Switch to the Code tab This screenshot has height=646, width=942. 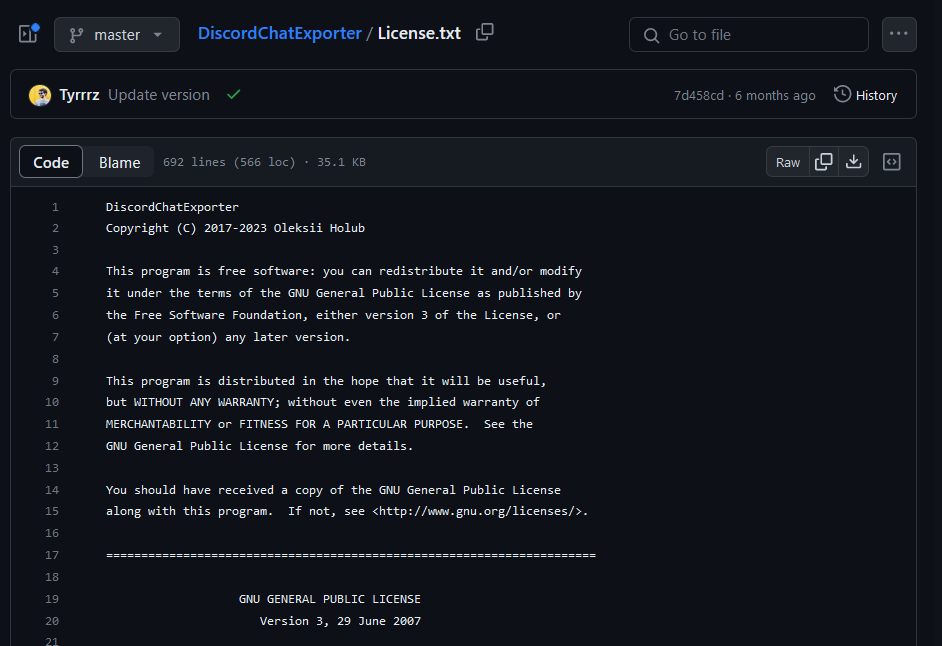coord(51,162)
